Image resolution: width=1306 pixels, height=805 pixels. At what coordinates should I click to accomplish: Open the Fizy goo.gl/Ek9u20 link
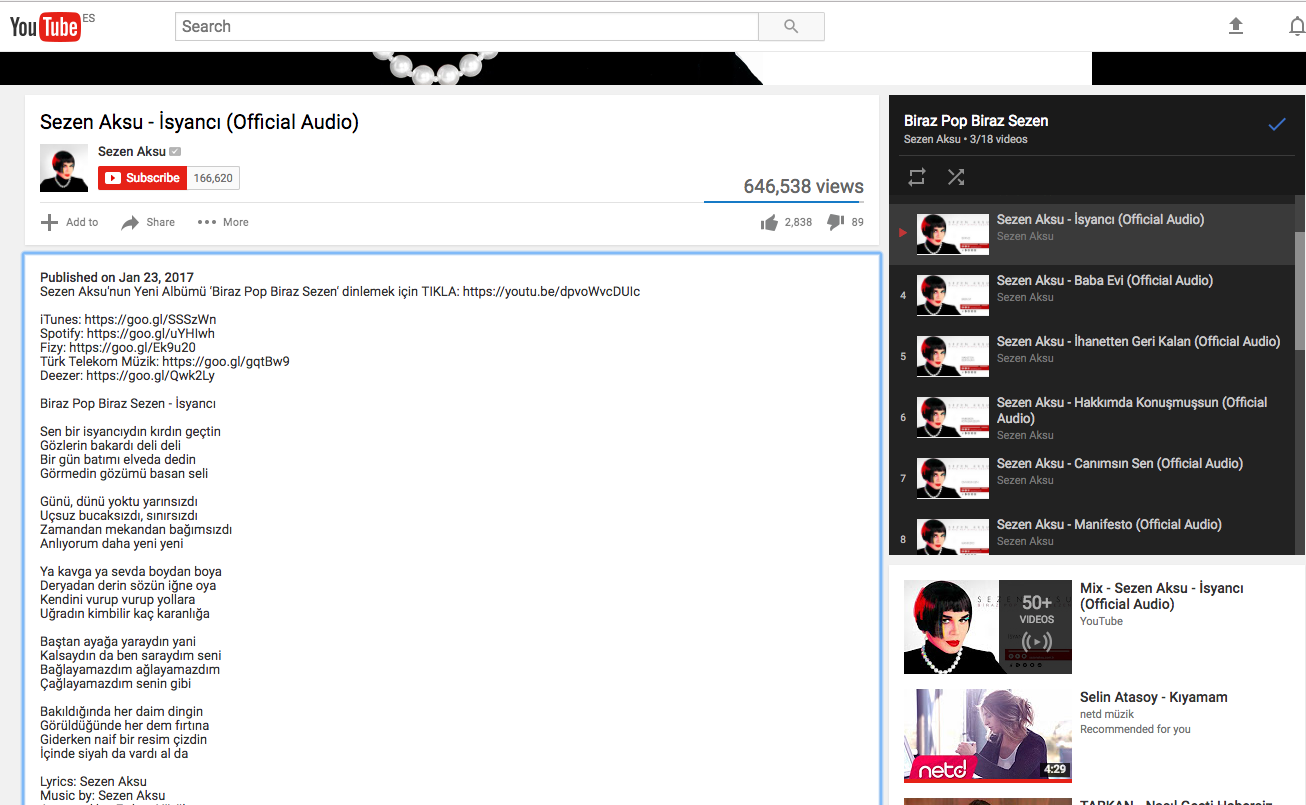[x=132, y=348]
